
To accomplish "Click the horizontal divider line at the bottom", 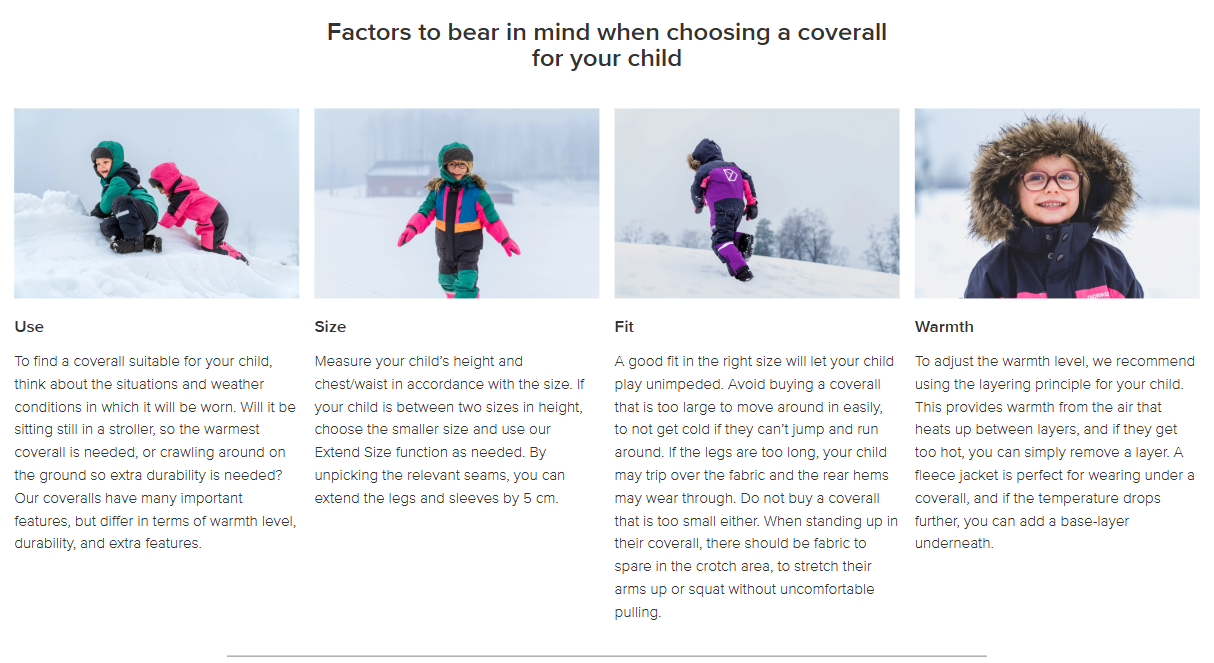I will coord(607,656).
